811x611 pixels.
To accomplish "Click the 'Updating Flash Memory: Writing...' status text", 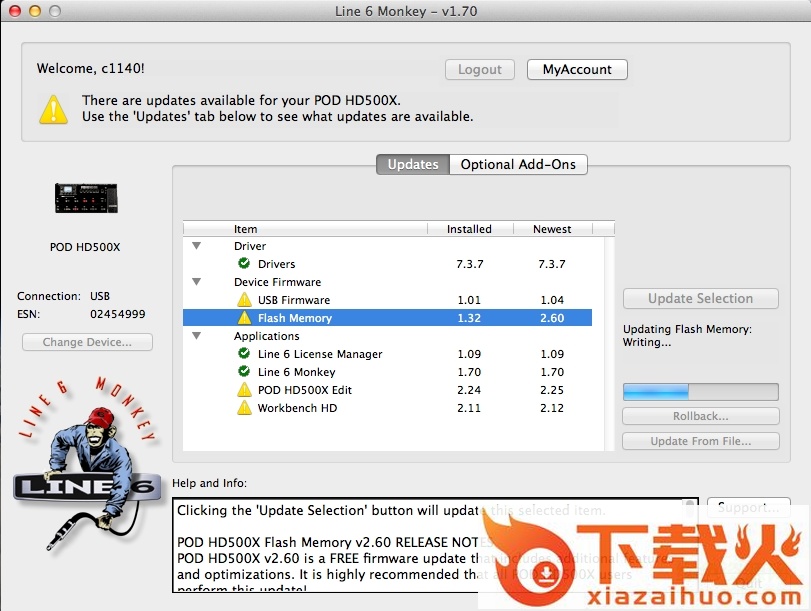I will tap(687, 335).
